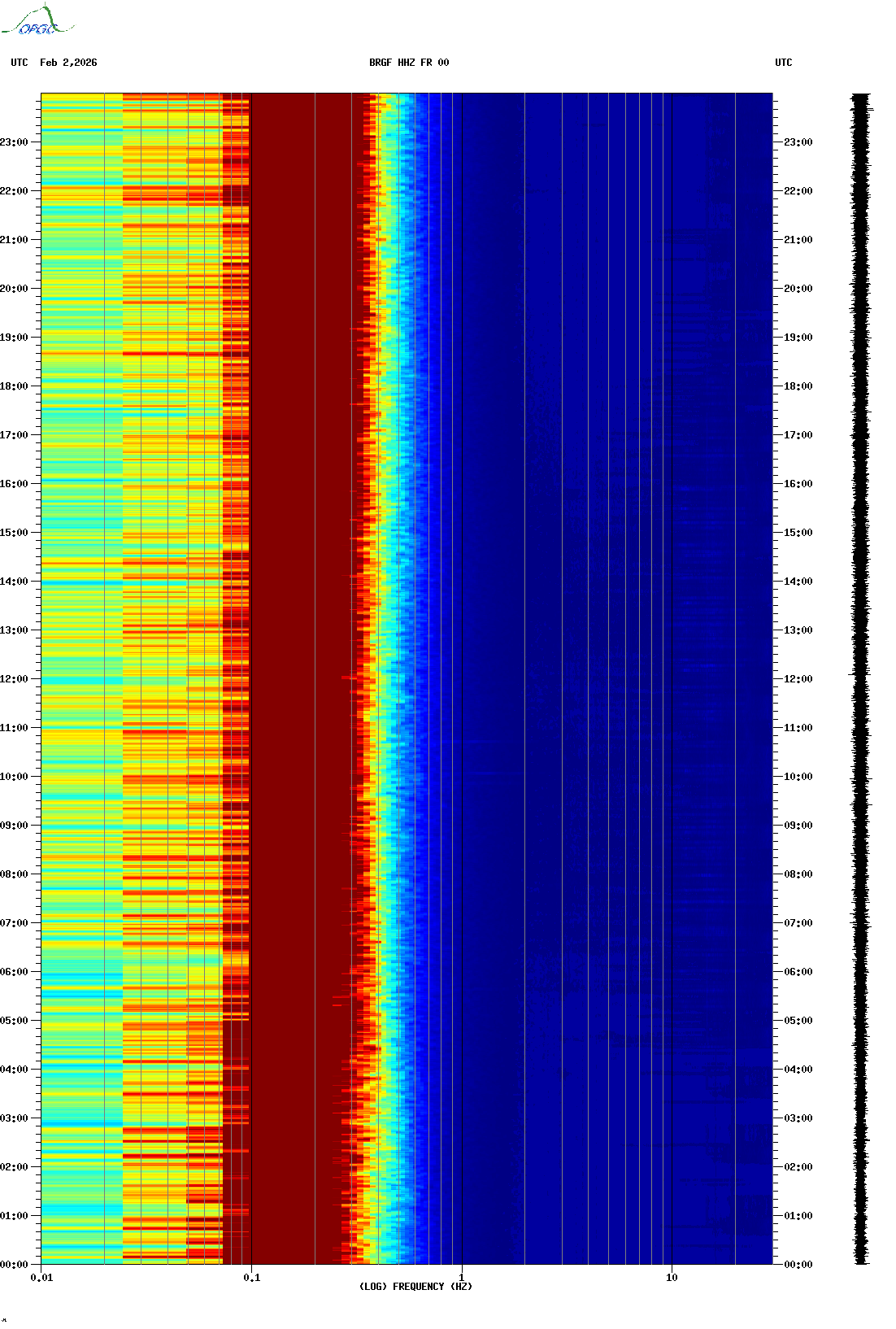Click the 1 Hz frequency axis label
The width and height of the screenshot is (896, 1329).
point(462,1278)
